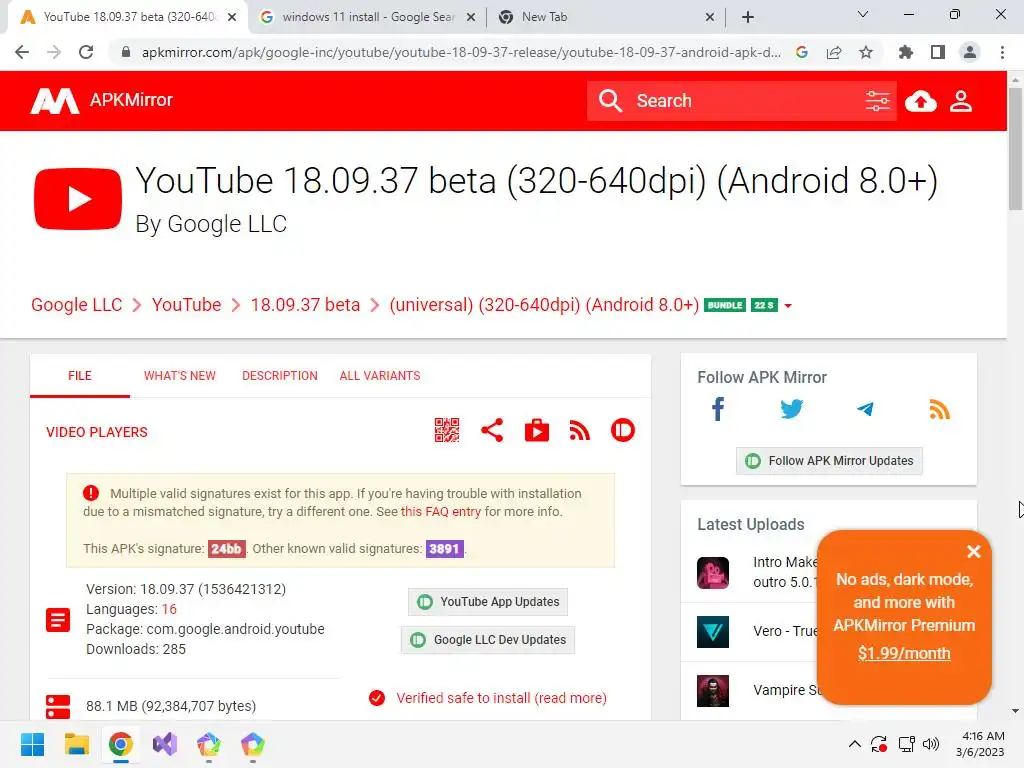Viewport: 1024px width, 768px height.
Task: Click Follow APK Mirror Updates button
Action: pos(829,461)
